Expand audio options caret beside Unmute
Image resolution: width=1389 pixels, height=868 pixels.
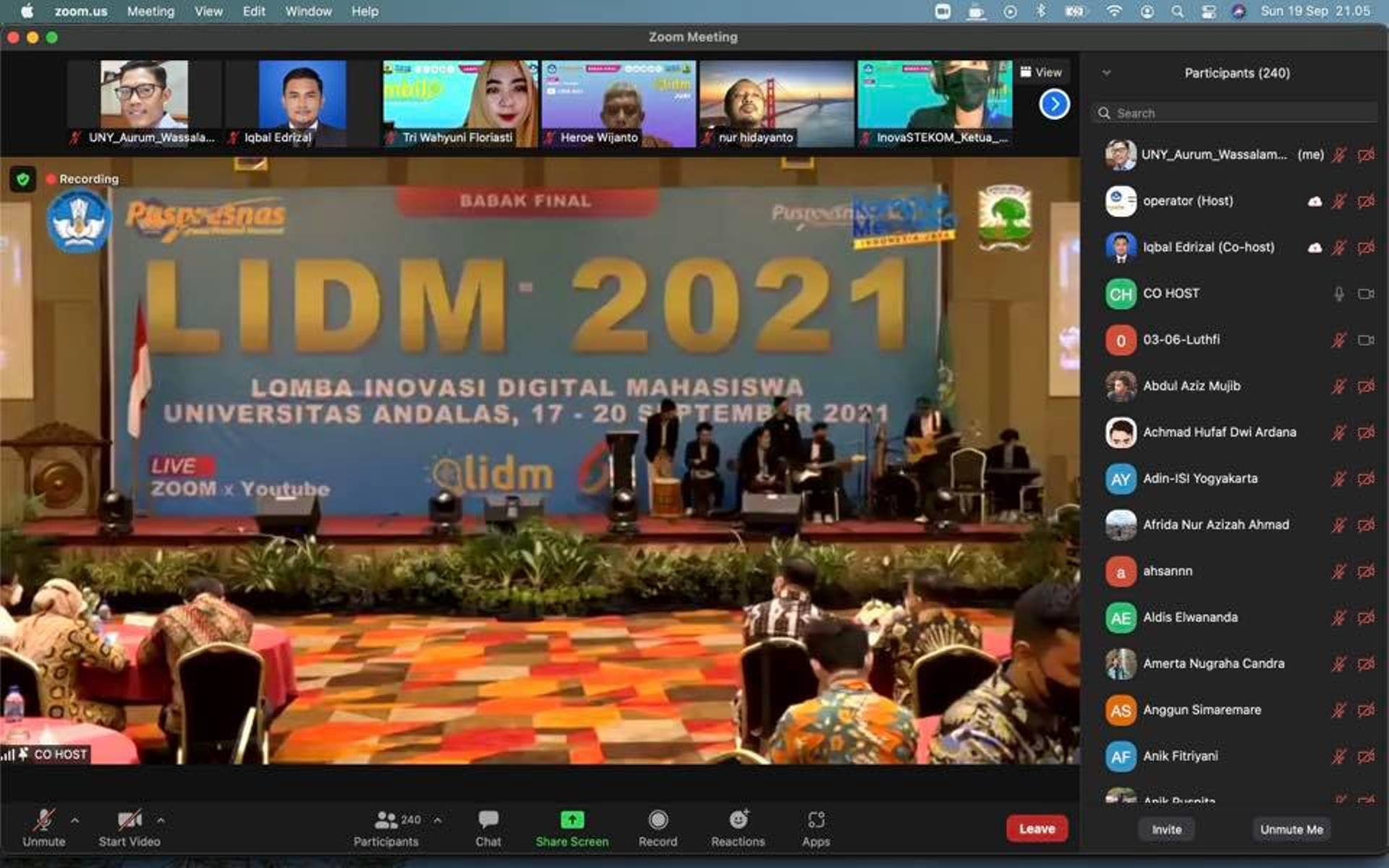tap(75, 820)
